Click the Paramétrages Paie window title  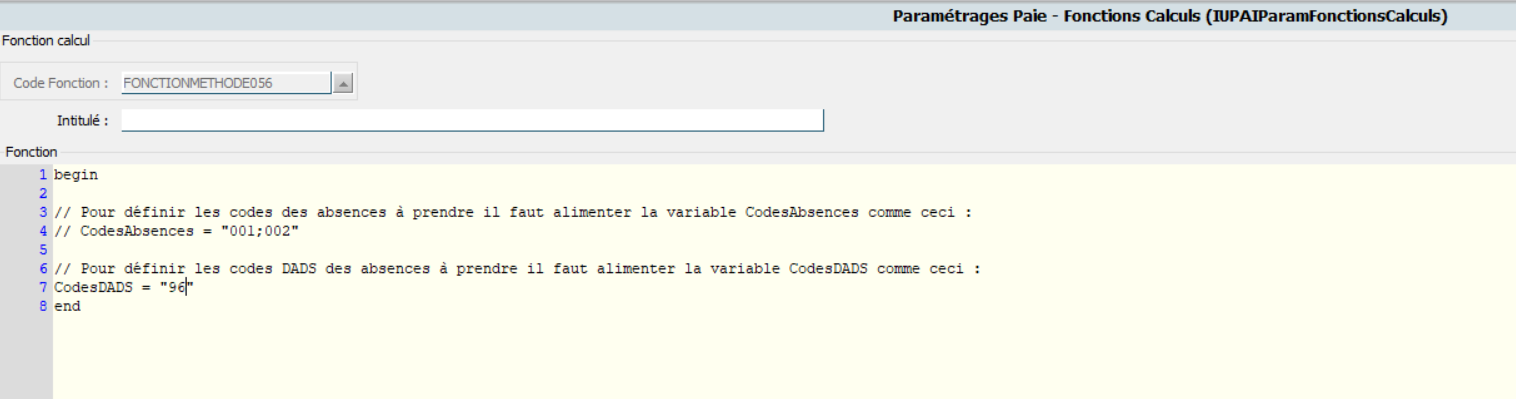coord(1170,16)
